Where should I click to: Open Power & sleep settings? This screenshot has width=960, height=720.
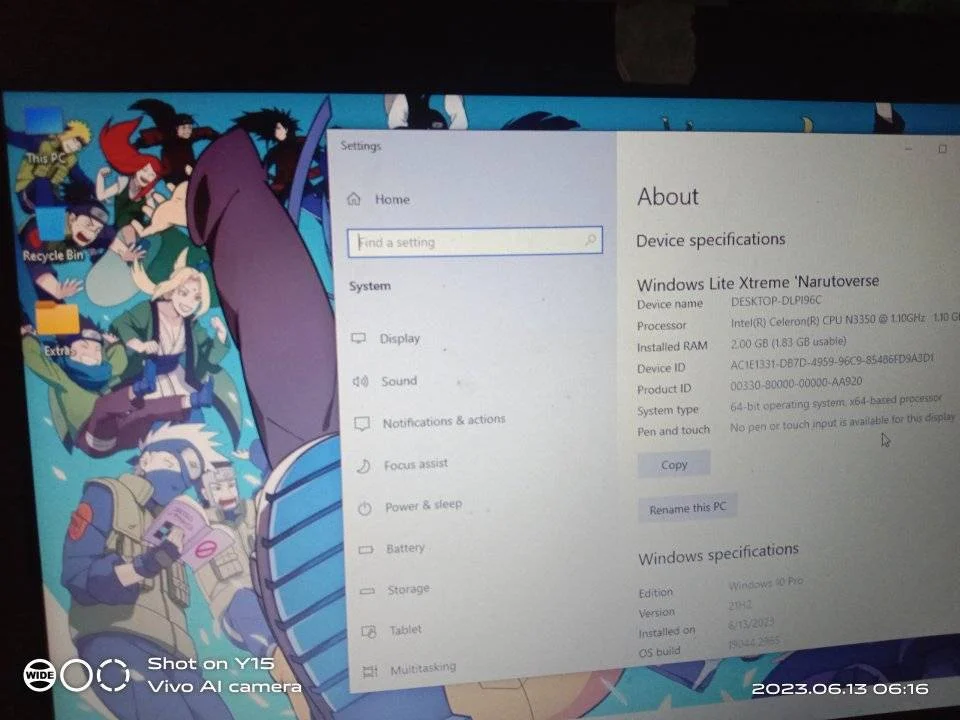pos(424,506)
